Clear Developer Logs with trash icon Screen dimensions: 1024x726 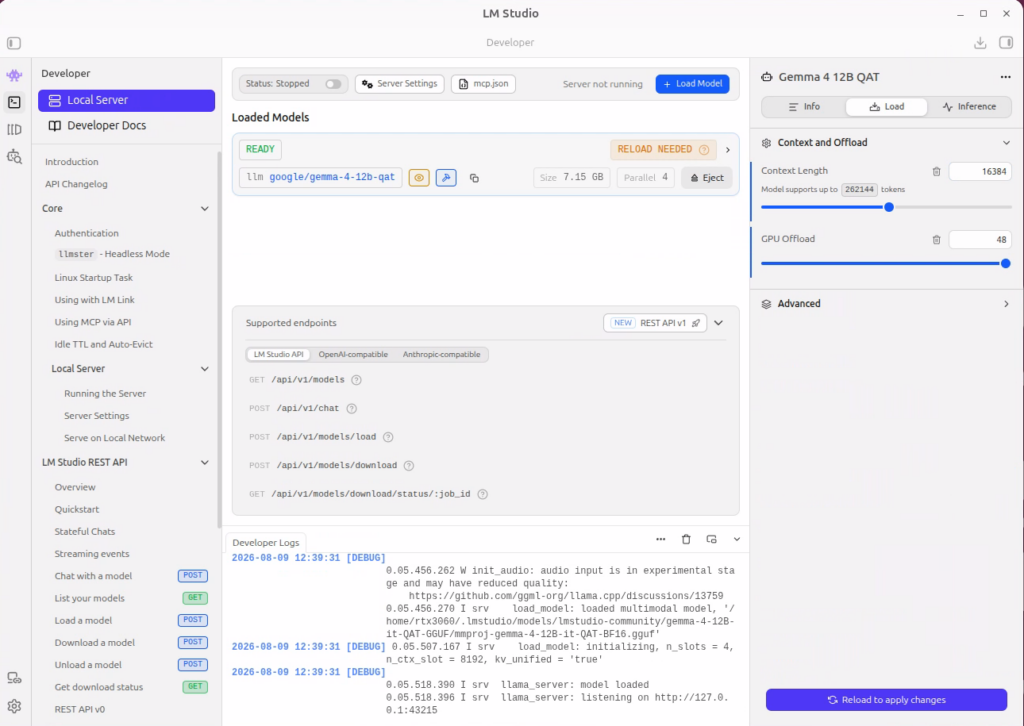[x=686, y=539]
